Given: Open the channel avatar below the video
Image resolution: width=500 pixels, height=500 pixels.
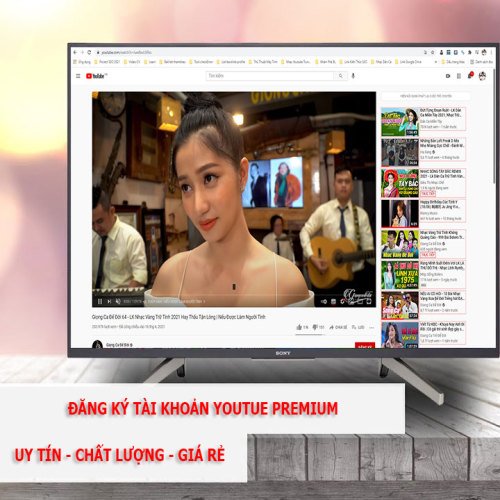Looking at the screenshot, I should [x=97, y=344].
